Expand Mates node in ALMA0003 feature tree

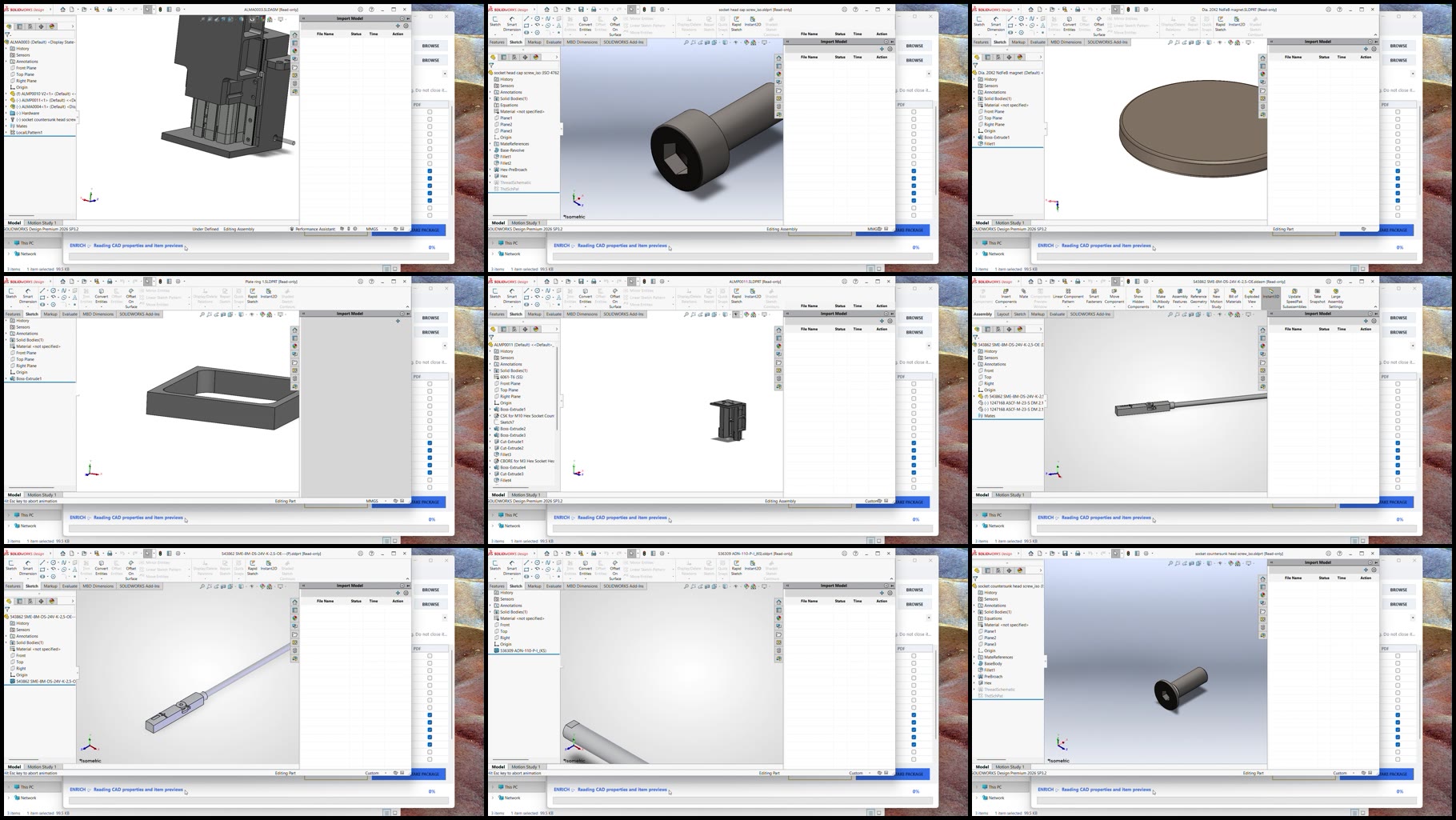pos(6,126)
